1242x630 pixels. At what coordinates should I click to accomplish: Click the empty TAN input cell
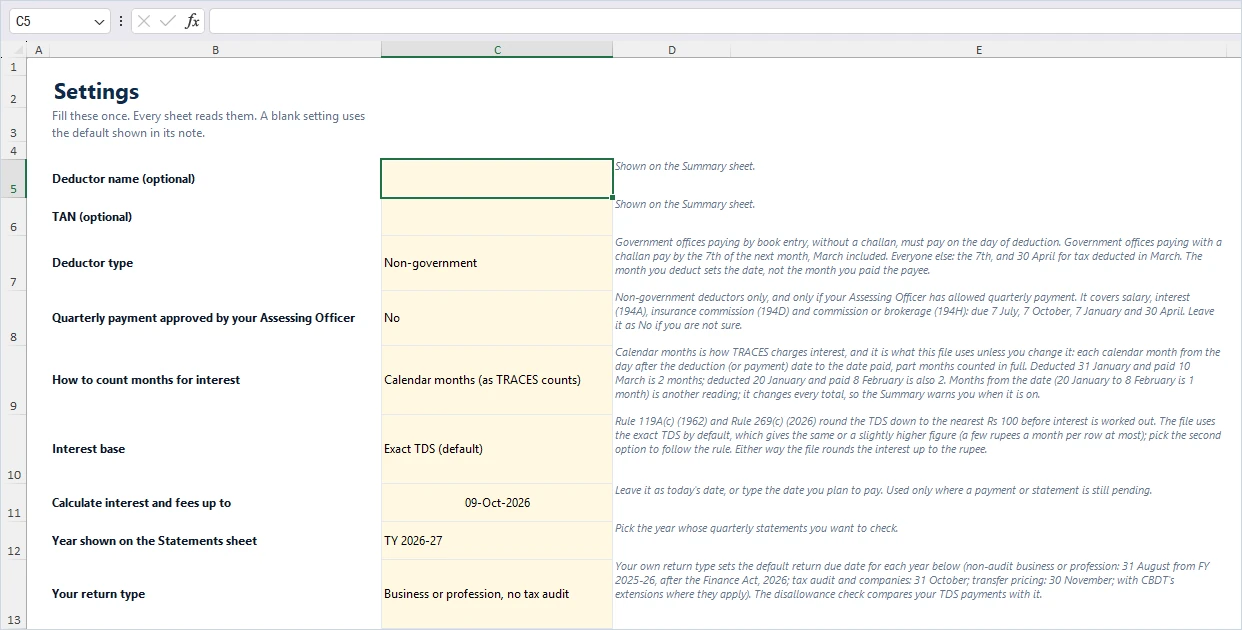click(x=497, y=217)
